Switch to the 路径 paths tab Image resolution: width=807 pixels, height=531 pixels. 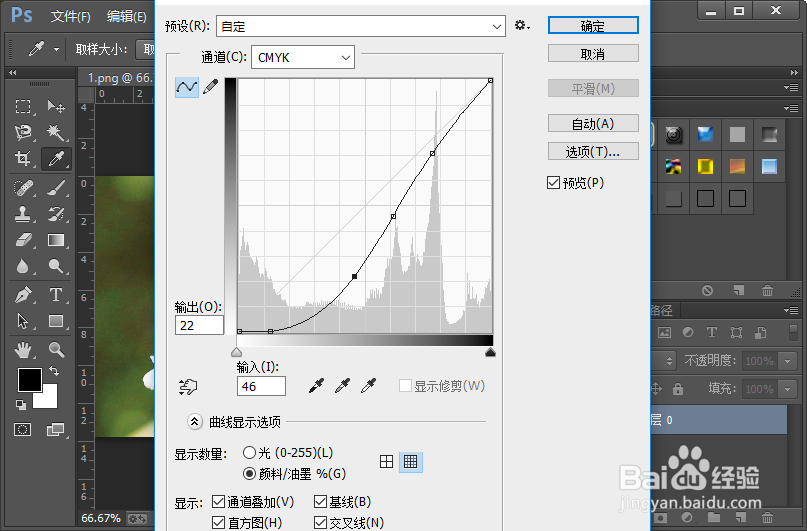click(661, 310)
